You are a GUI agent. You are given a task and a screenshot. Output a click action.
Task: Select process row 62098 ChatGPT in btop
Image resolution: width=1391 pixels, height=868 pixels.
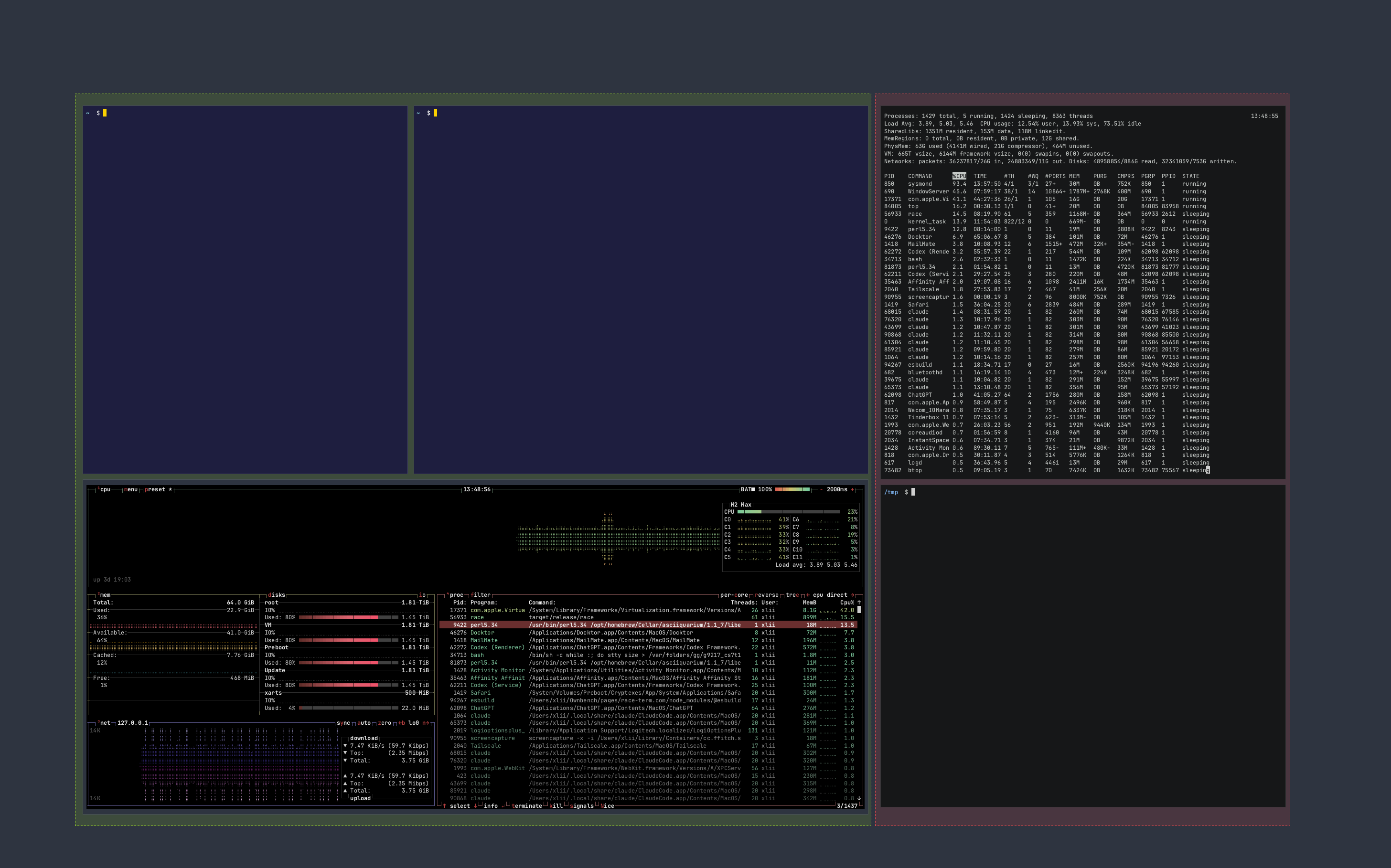click(x=648, y=708)
